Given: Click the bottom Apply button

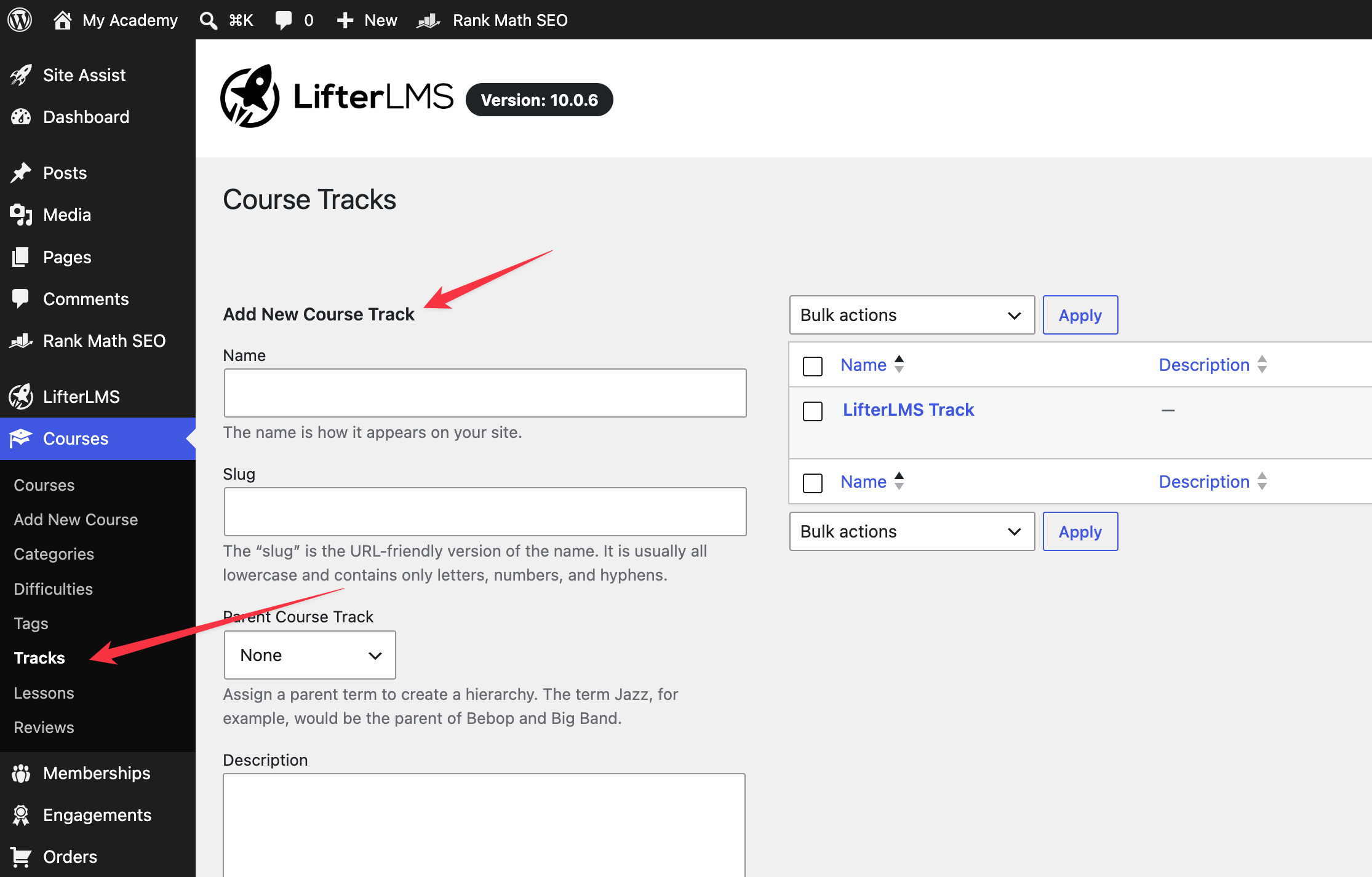Looking at the screenshot, I should 1080,531.
